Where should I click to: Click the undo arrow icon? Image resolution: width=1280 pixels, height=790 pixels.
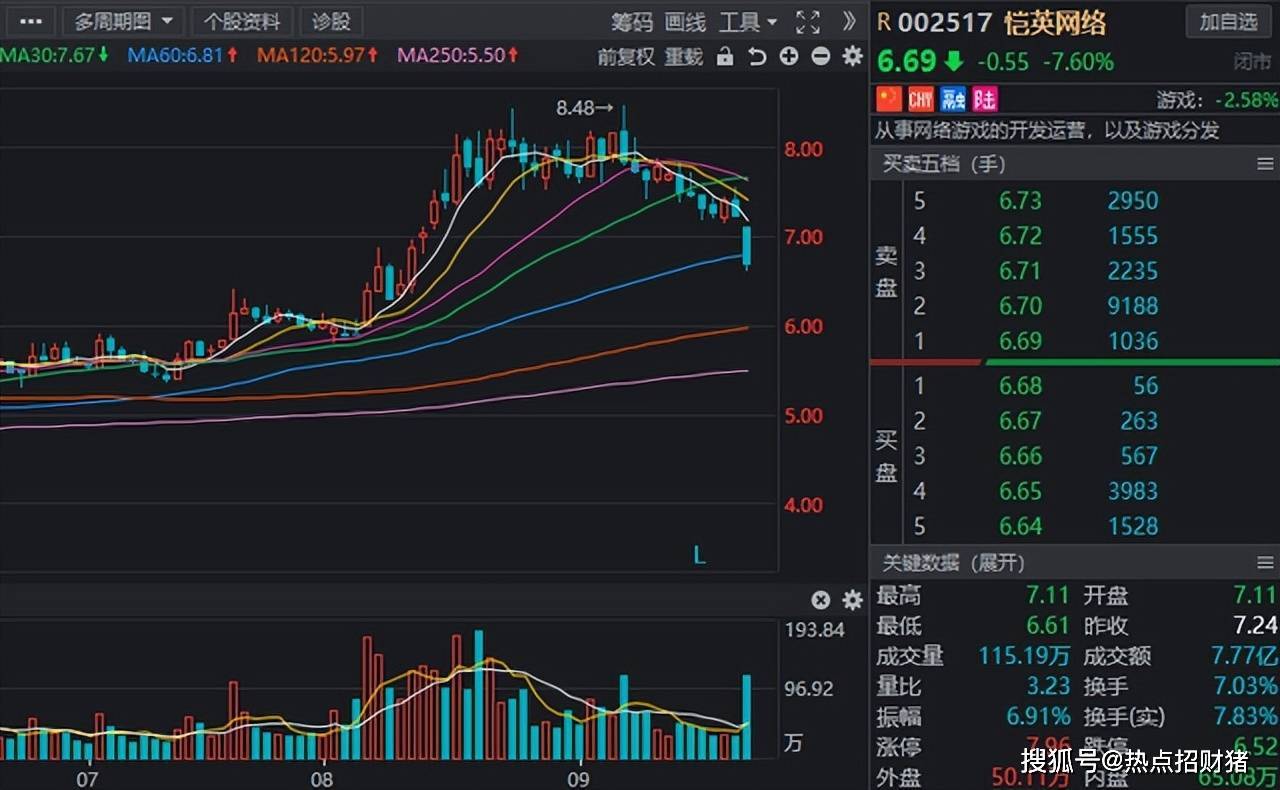pyautogui.click(x=757, y=57)
